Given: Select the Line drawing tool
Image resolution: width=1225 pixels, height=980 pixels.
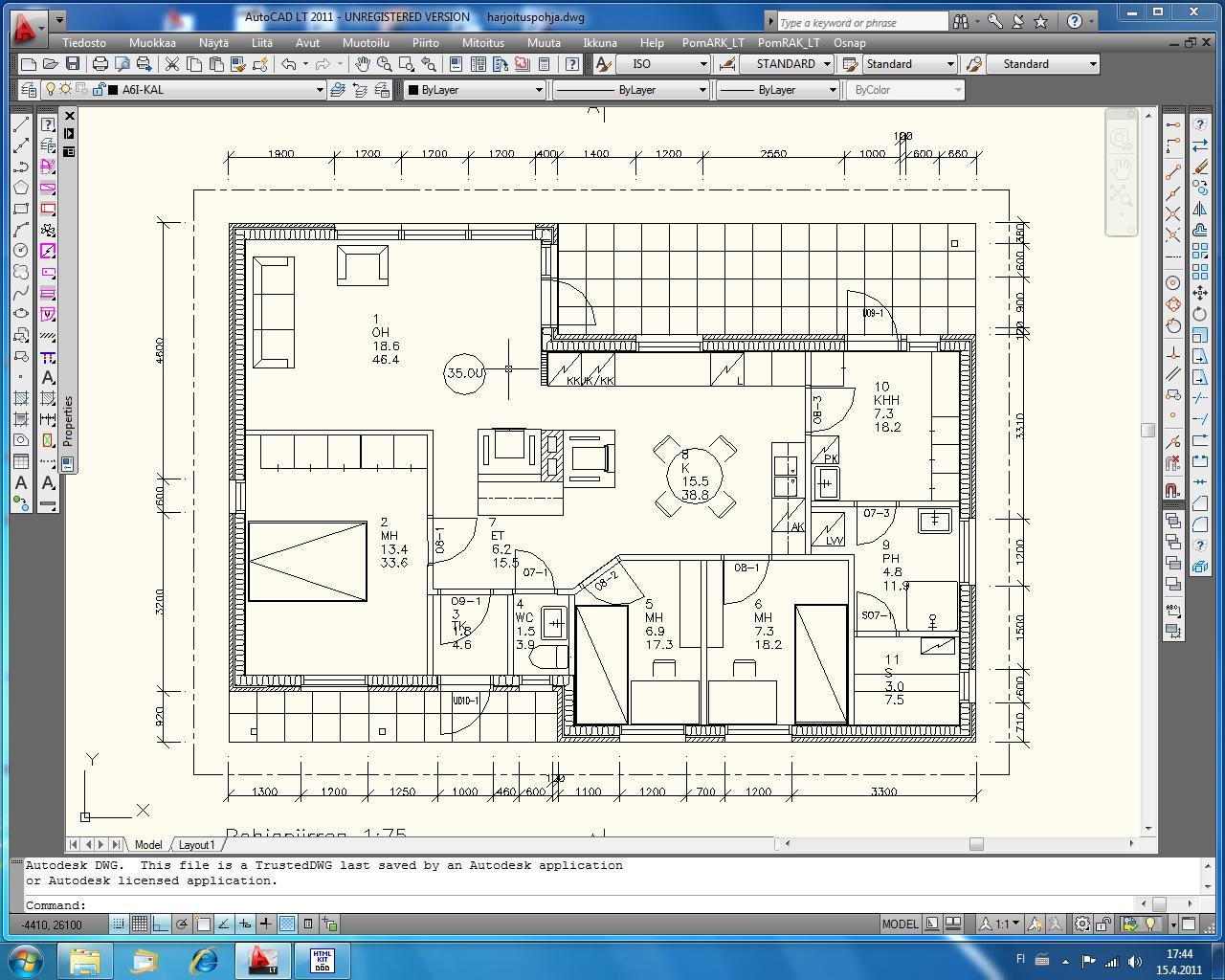Looking at the screenshot, I should (20, 124).
